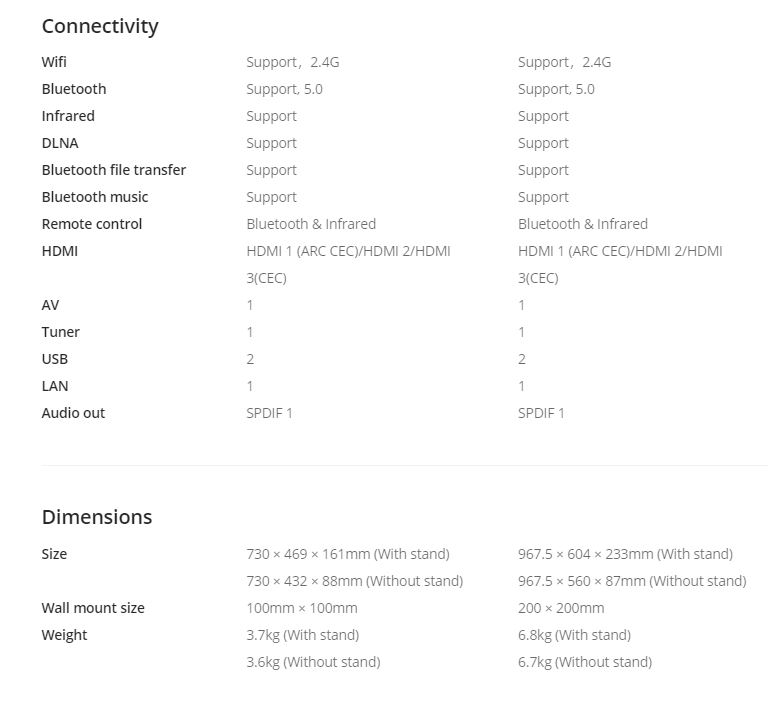Screen dimensions: 768x709
Task: Select the 3.7kg (With stand) weight
Action: click(303, 635)
